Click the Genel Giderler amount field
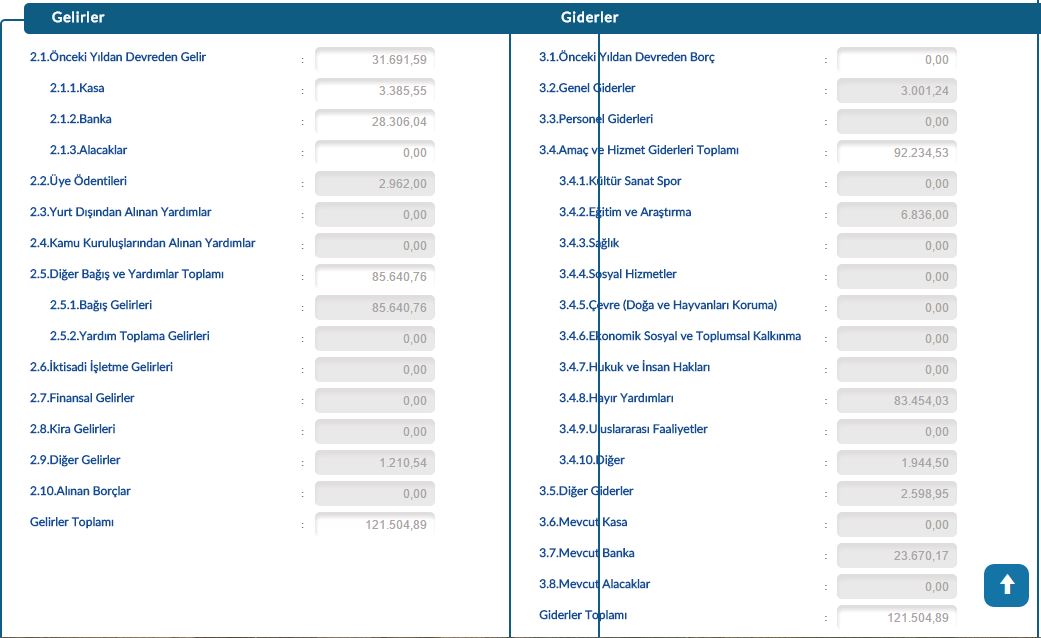1041x638 pixels. click(896, 90)
